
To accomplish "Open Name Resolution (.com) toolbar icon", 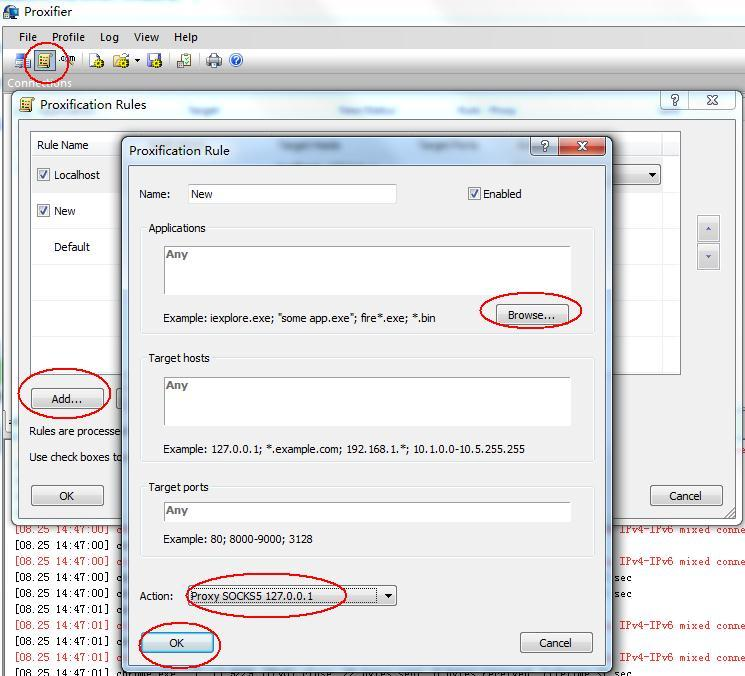I will coord(67,59).
